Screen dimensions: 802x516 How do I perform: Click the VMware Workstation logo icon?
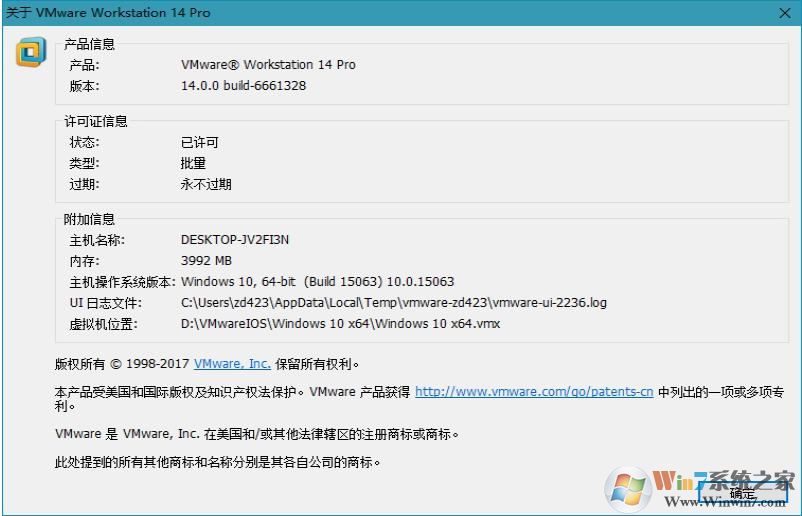tap(31, 52)
